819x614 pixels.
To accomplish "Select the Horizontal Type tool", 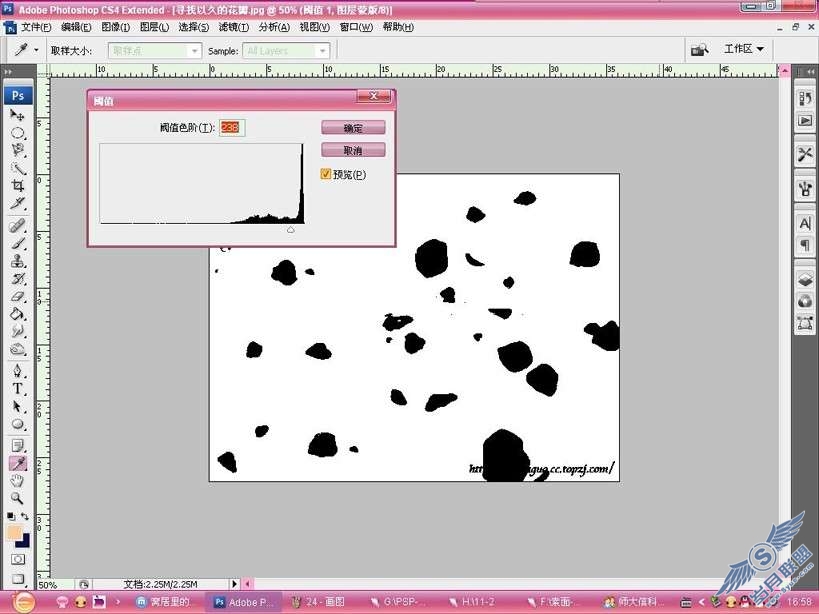I will pos(18,389).
